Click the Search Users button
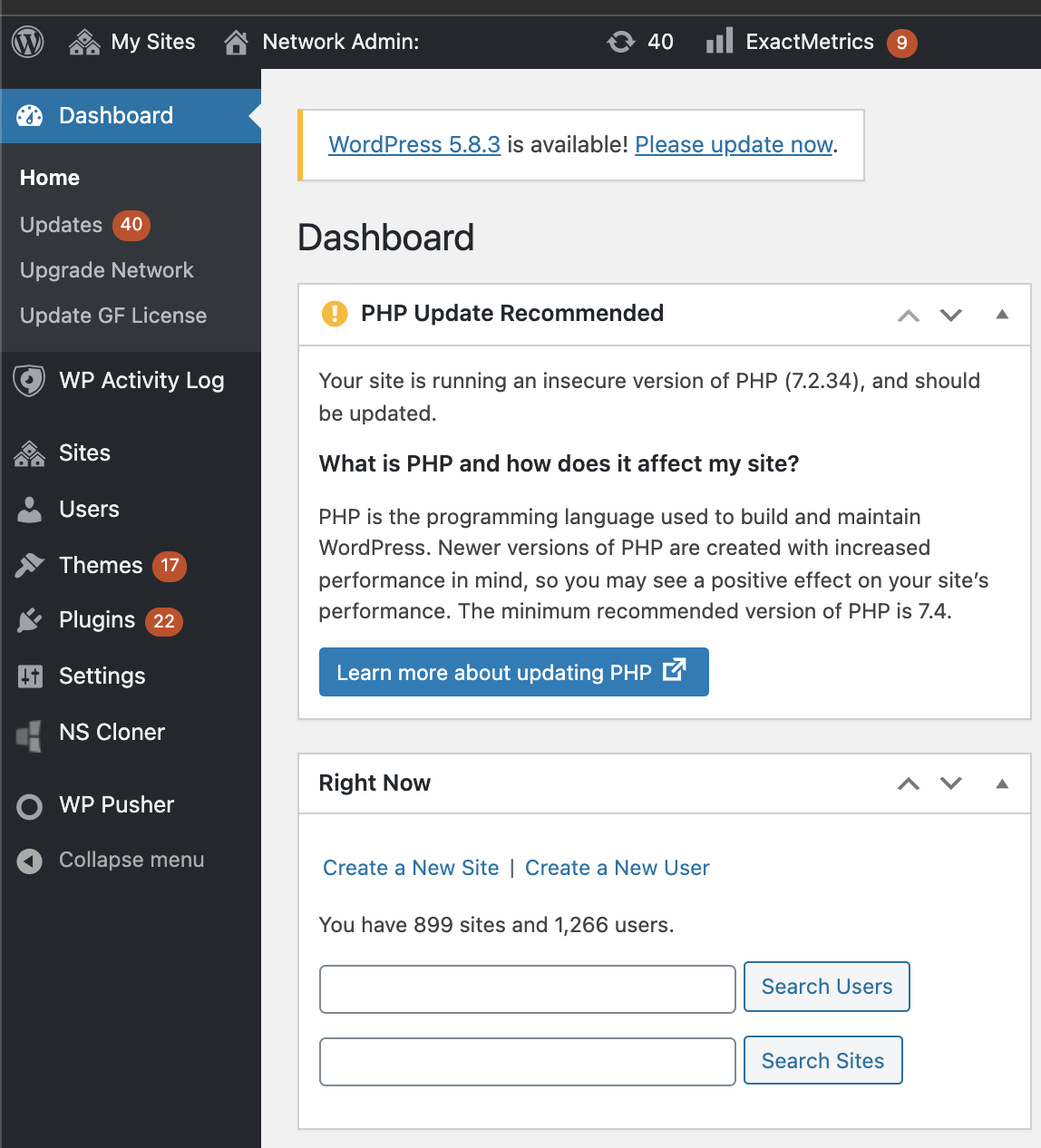 click(827, 987)
